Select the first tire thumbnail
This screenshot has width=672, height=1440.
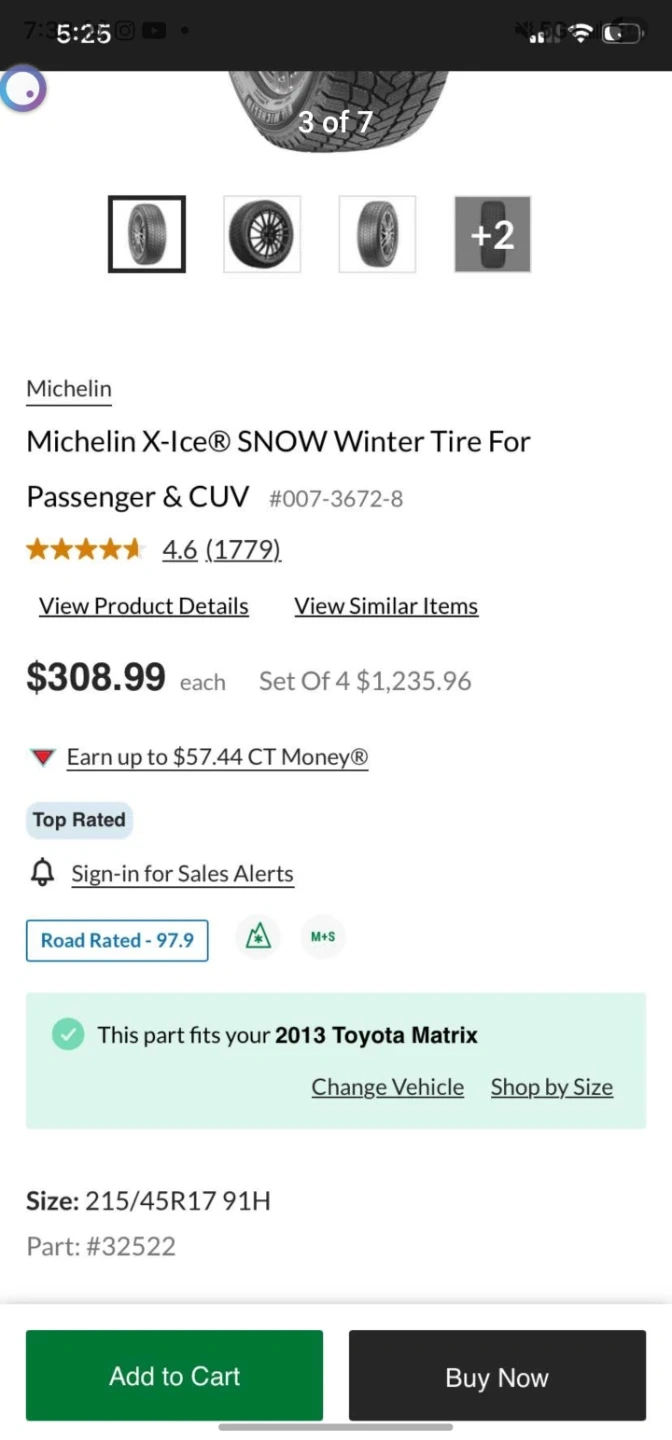(x=147, y=234)
